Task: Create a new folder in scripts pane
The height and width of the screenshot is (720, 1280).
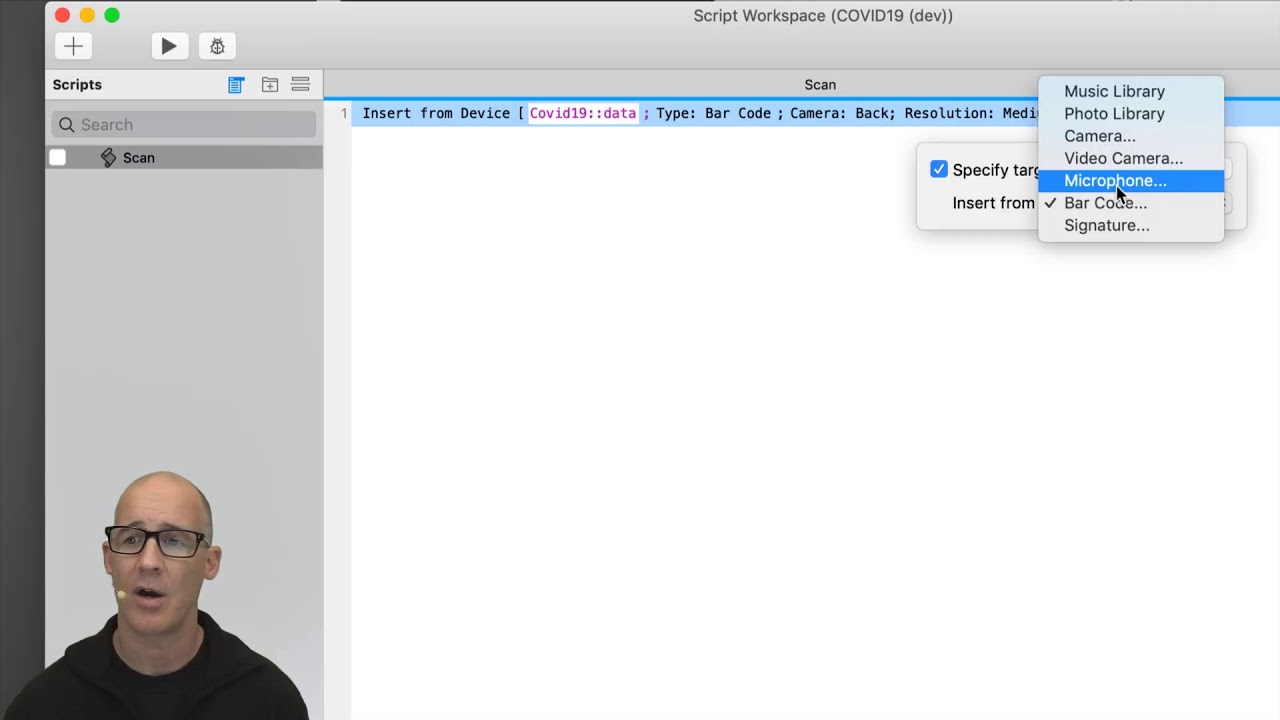Action: coord(270,85)
